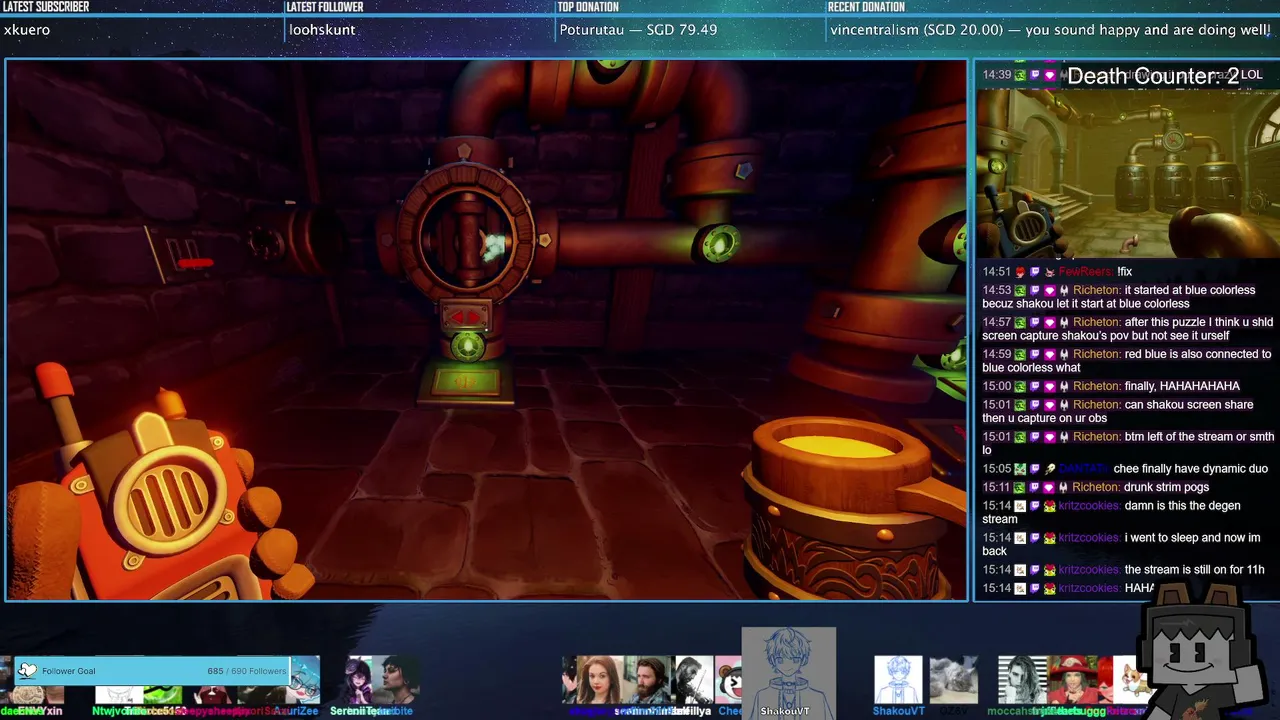Click latest subscriber name xkuero
1280x720 pixels.
point(27,30)
